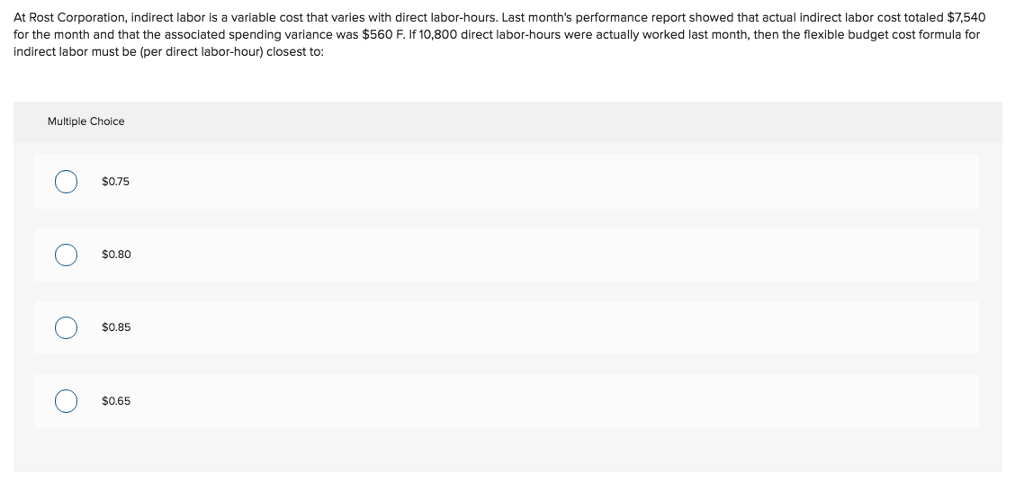Click the $0.80 answer label text
This screenshot has width=1024, height=483.
click(116, 255)
